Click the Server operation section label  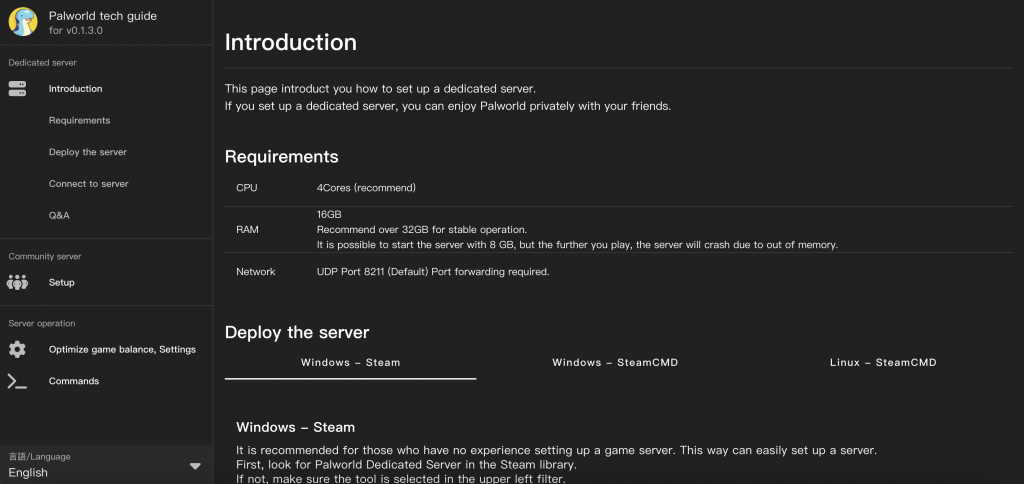click(42, 323)
